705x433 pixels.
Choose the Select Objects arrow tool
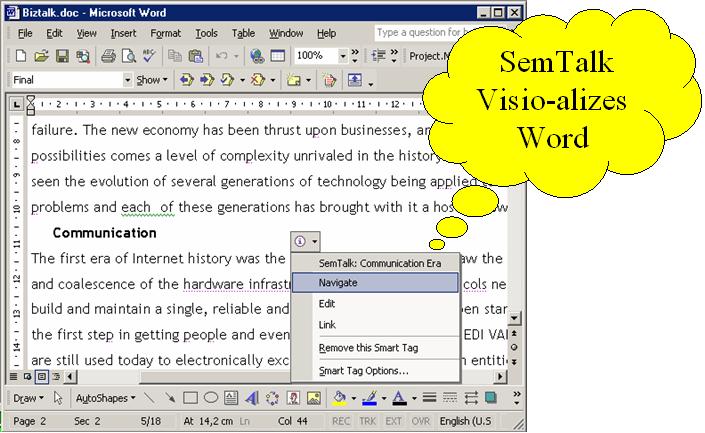(58, 398)
